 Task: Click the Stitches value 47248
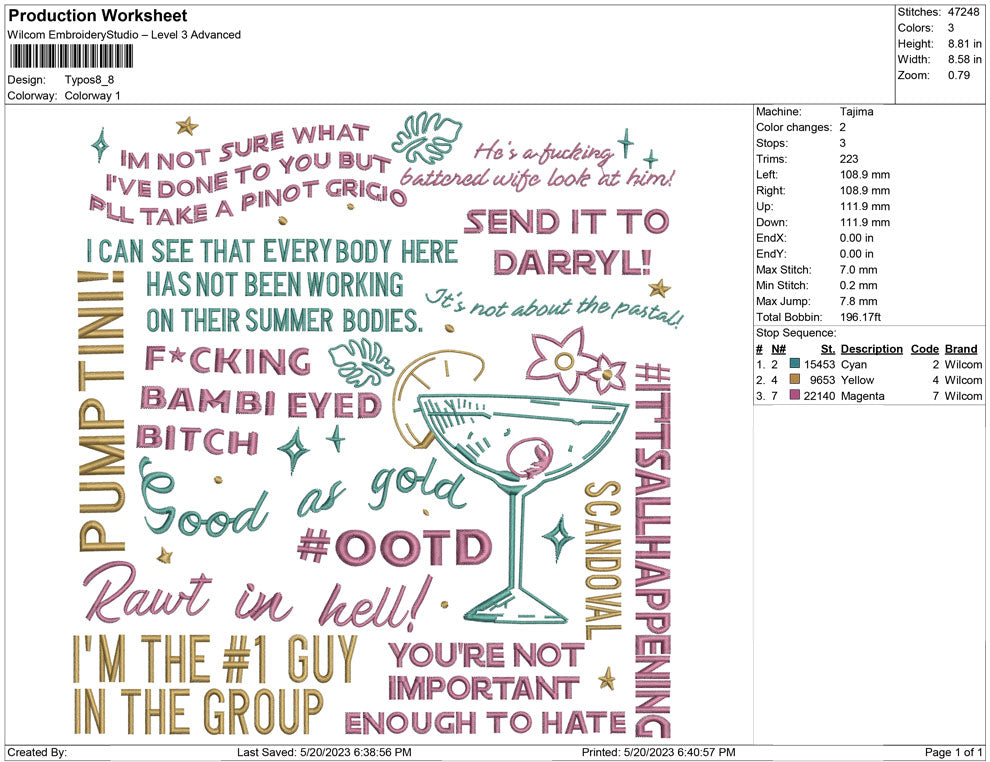click(x=963, y=12)
